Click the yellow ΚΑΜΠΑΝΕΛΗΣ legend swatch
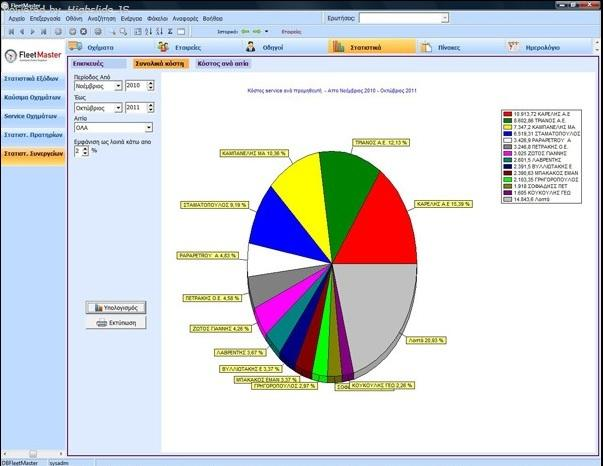Image resolution: width=604 pixels, height=466 pixels. pos(508,127)
